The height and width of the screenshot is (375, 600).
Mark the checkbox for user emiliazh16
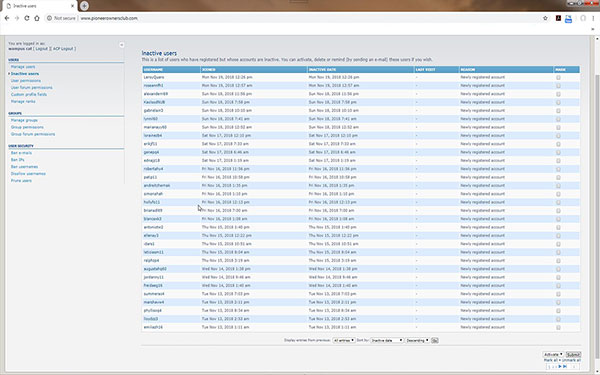558,328
